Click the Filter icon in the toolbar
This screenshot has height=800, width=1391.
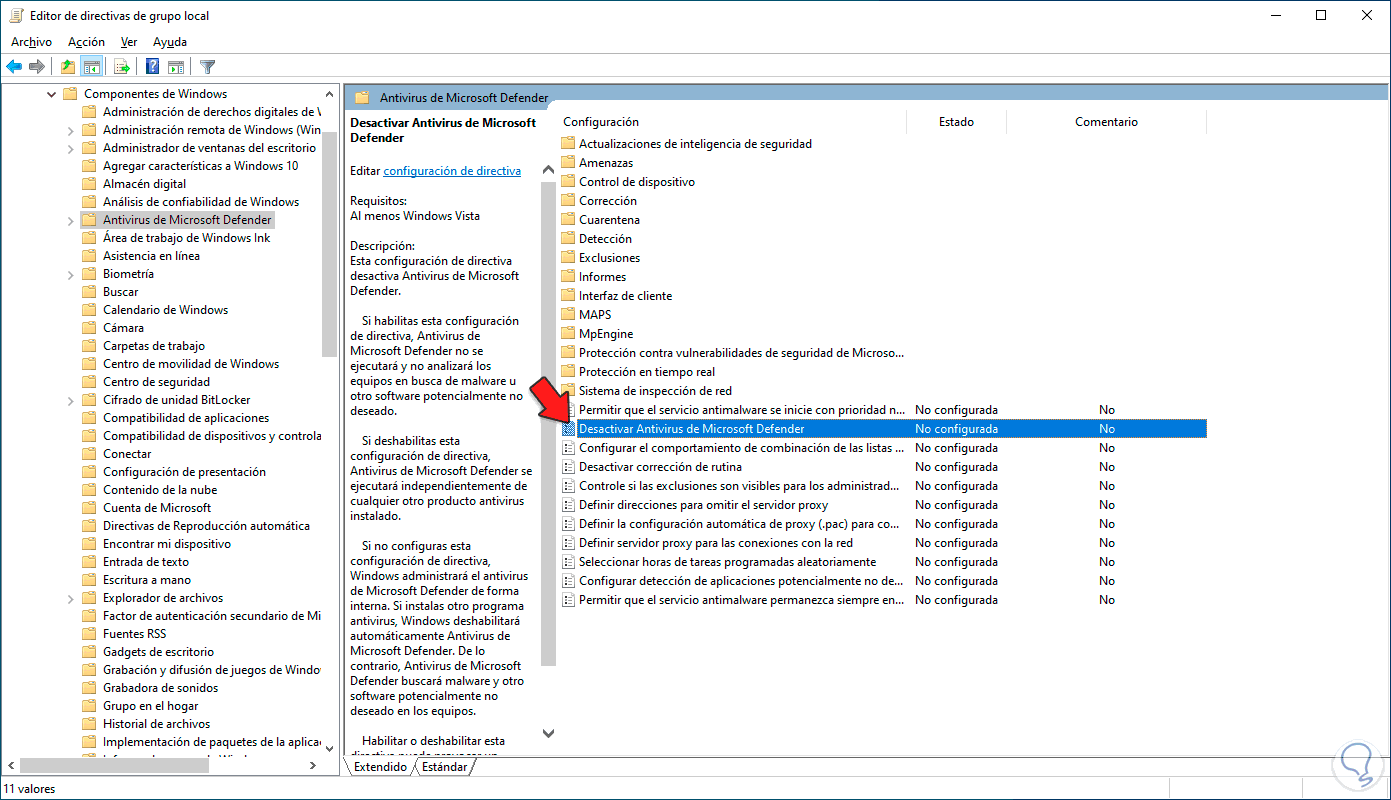click(207, 66)
